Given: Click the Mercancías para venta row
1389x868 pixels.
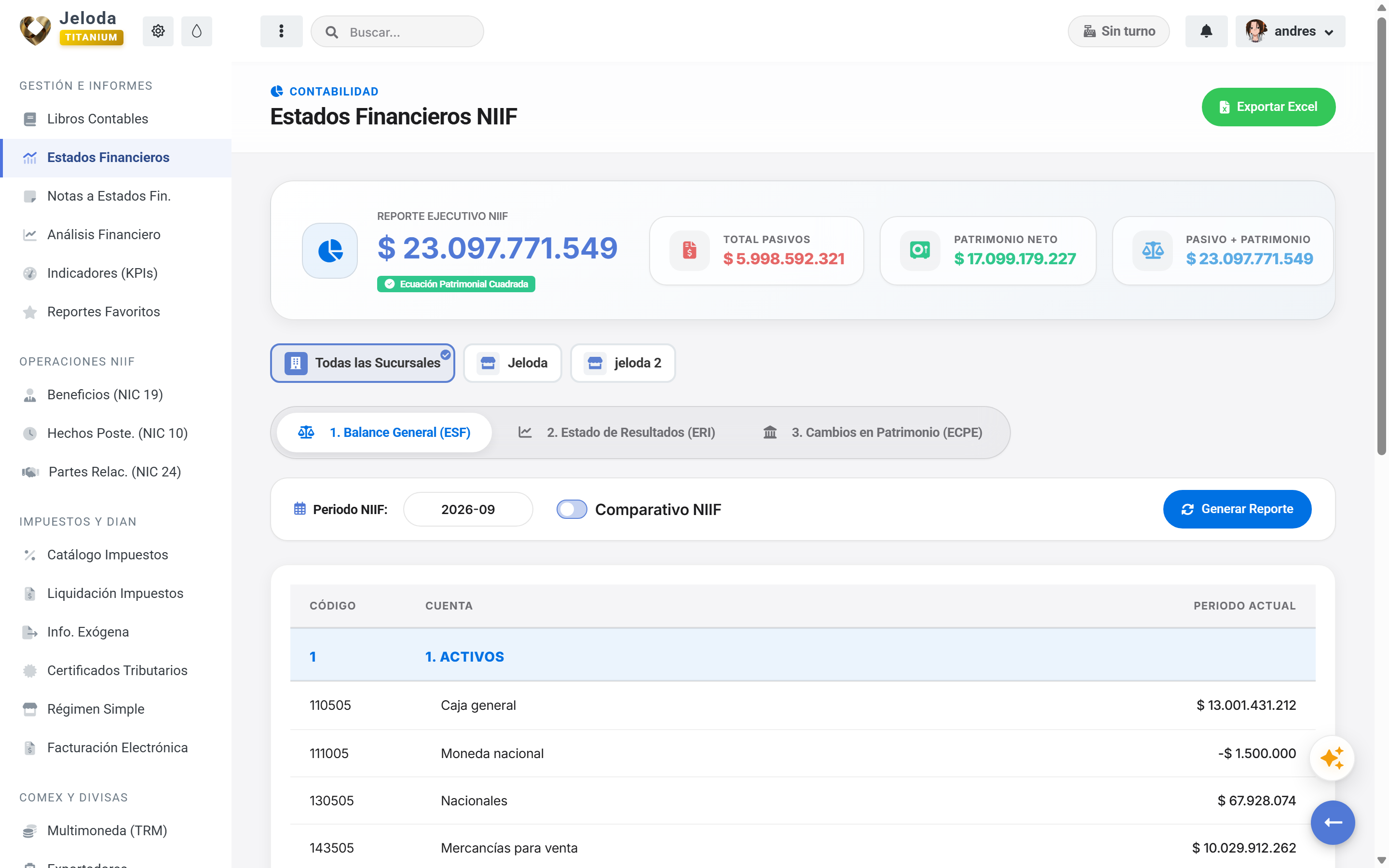Looking at the screenshot, I should coord(803,848).
